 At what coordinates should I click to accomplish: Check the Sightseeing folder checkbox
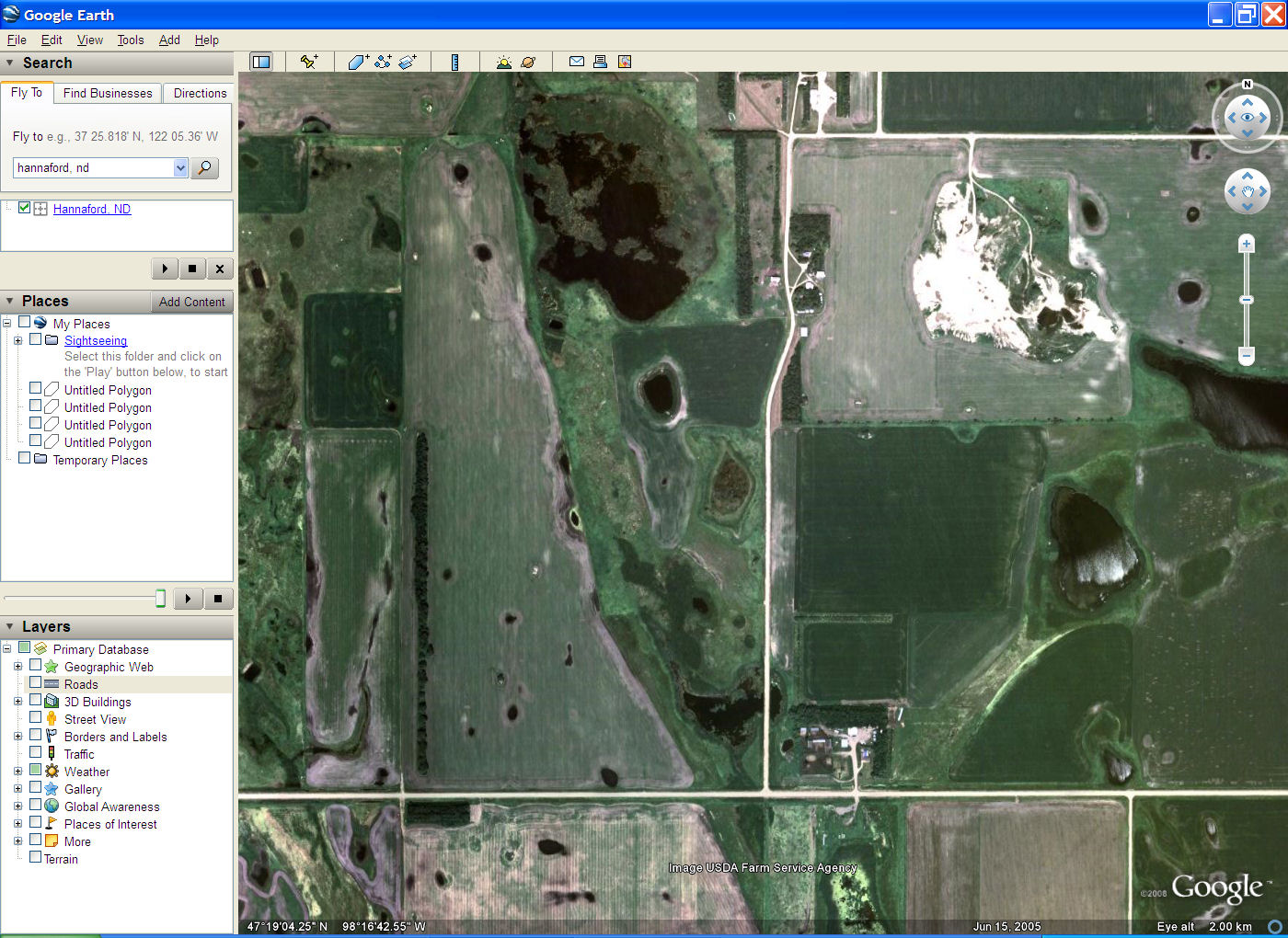(x=35, y=338)
